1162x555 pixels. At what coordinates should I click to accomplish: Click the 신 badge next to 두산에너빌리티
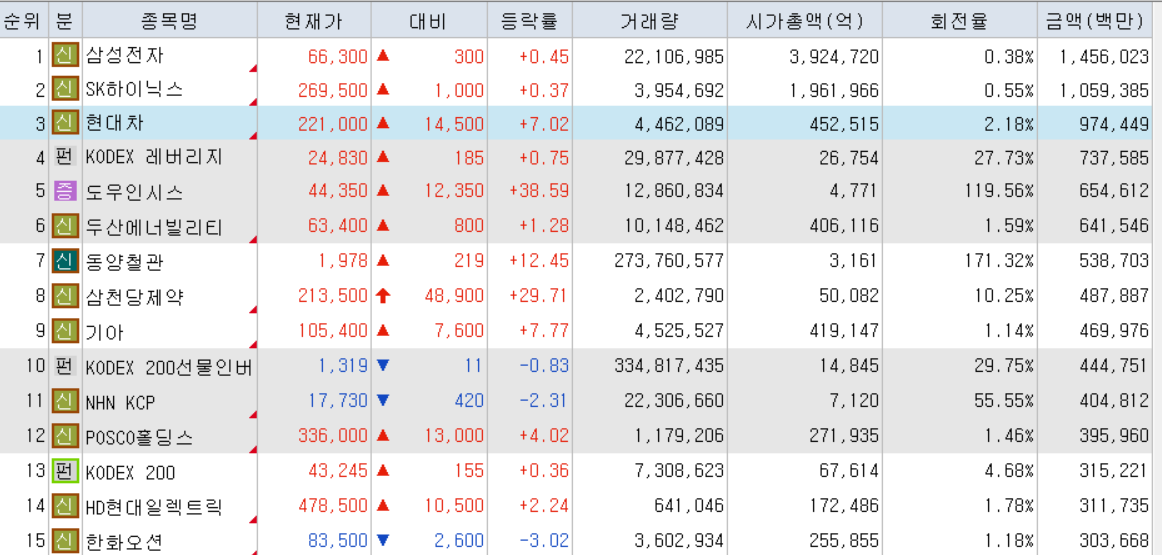65,227
